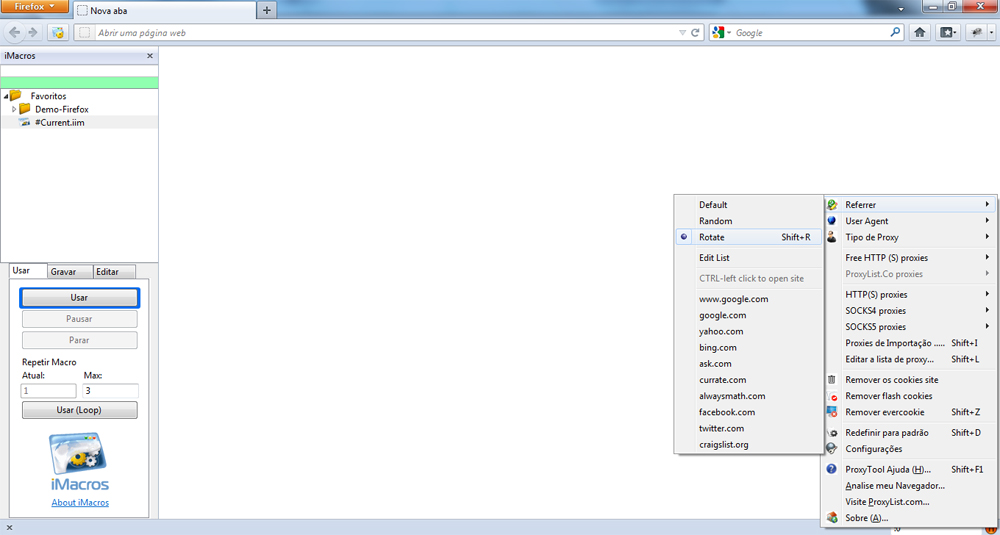Toggle the iMacros sidebar toolbar icon
Image resolution: width=1000 pixels, height=535 pixels.
(58, 33)
